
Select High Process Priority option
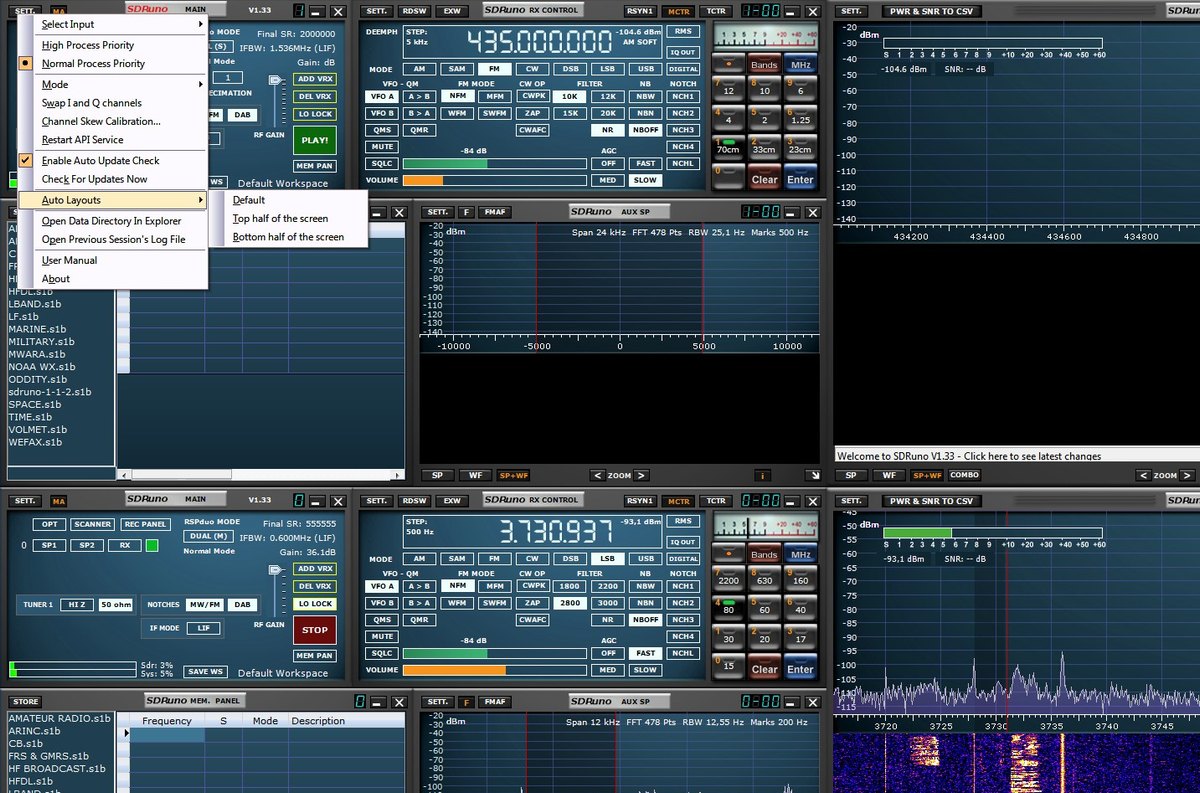click(x=88, y=45)
